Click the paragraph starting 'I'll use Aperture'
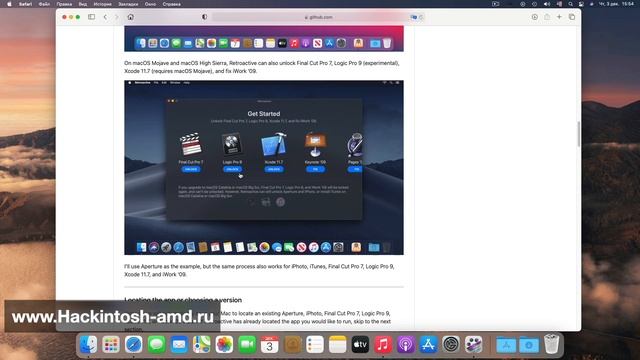The height and width of the screenshot is (360, 640). (x=259, y=270)
